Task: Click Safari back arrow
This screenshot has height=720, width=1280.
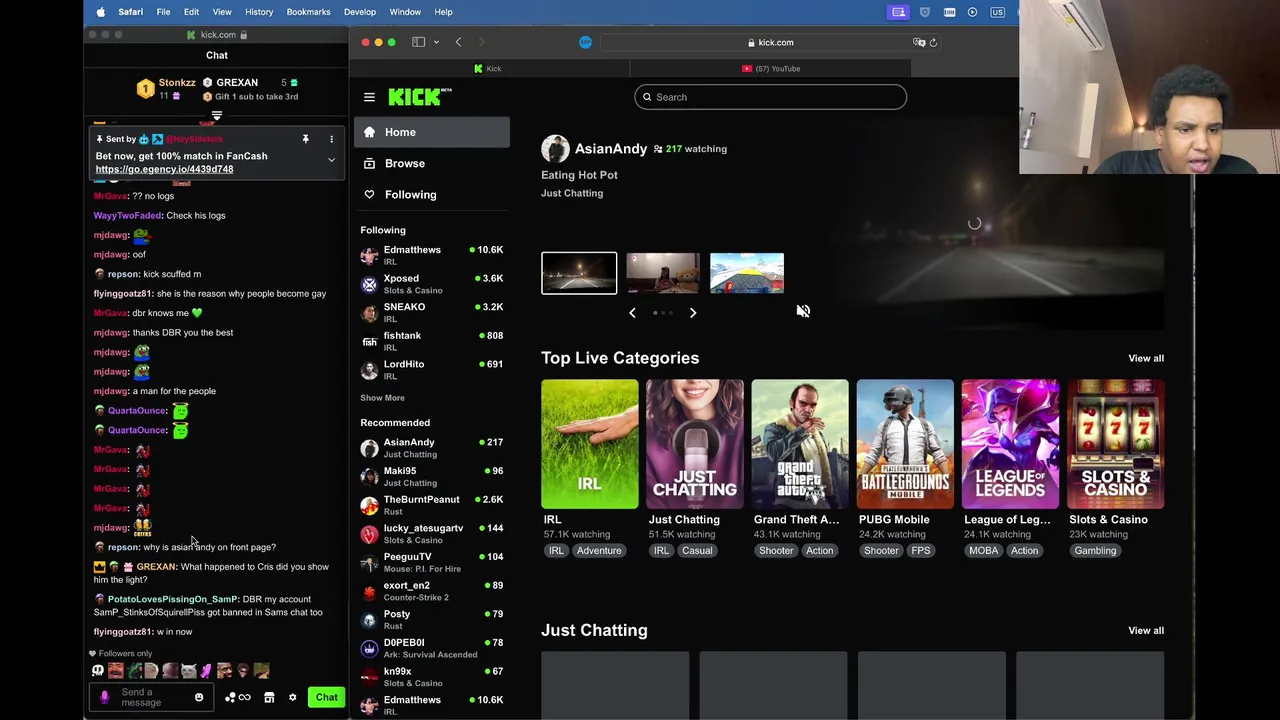Action: (x=458, y=42)
